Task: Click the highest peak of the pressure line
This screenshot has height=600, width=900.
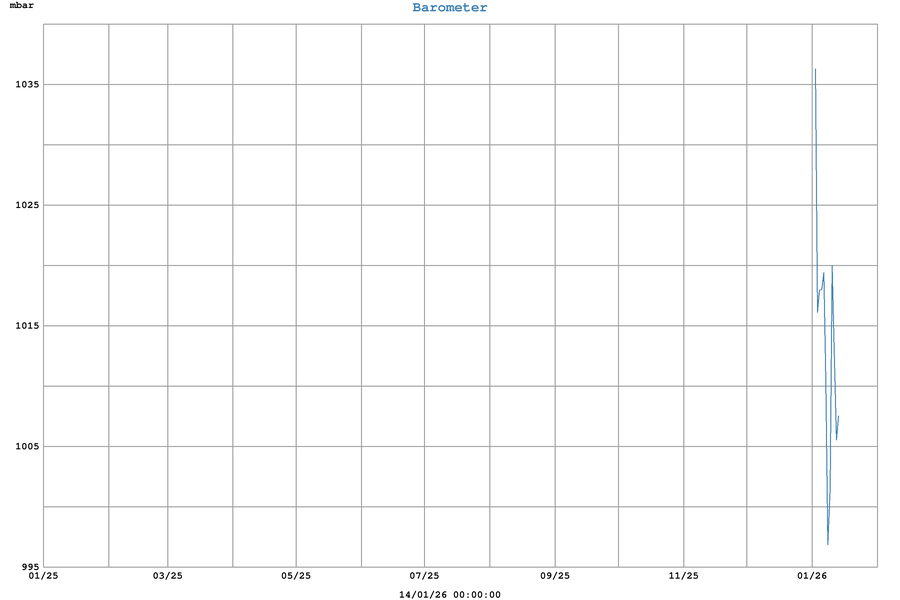Action: point(815,70)
